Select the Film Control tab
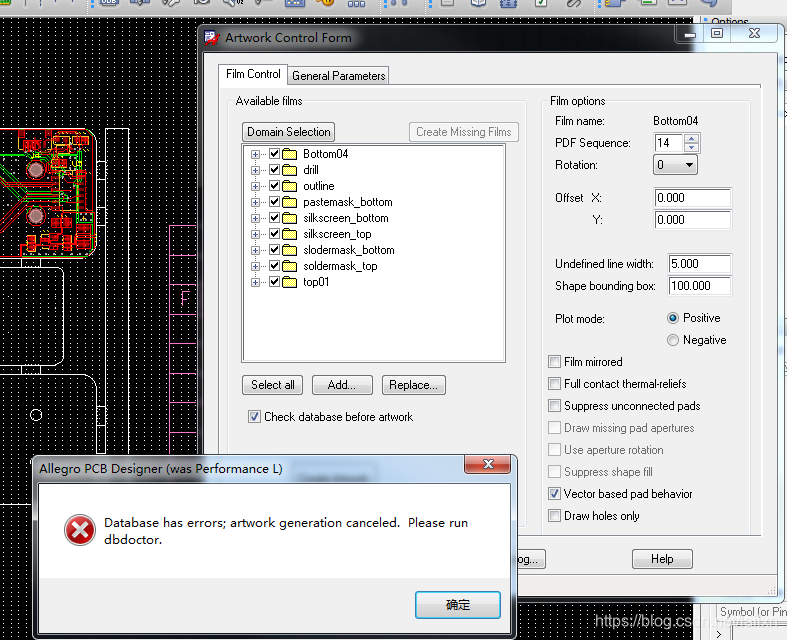The width and height of the screenshot is (787, 640). click(x=253, y=74)
